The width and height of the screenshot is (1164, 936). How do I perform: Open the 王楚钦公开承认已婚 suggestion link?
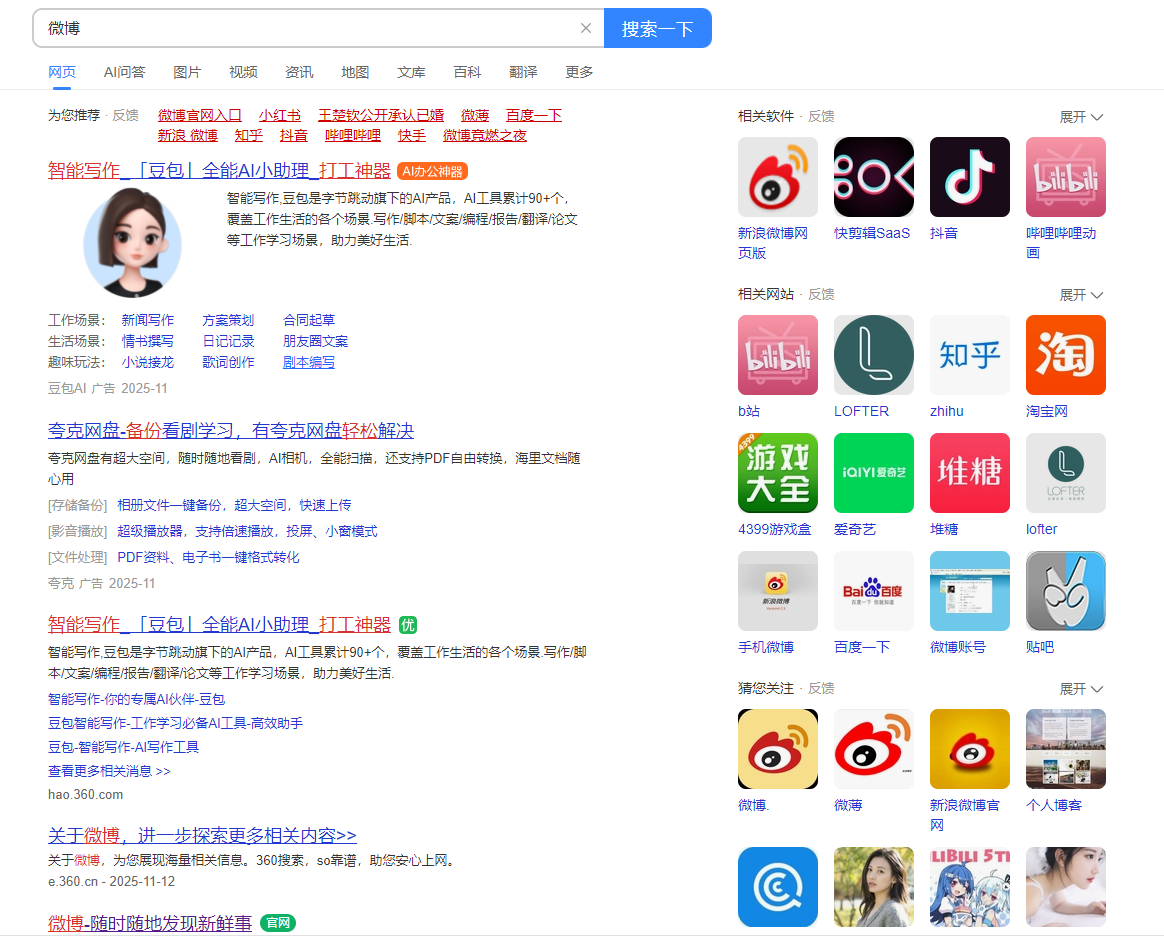[381, 115]
